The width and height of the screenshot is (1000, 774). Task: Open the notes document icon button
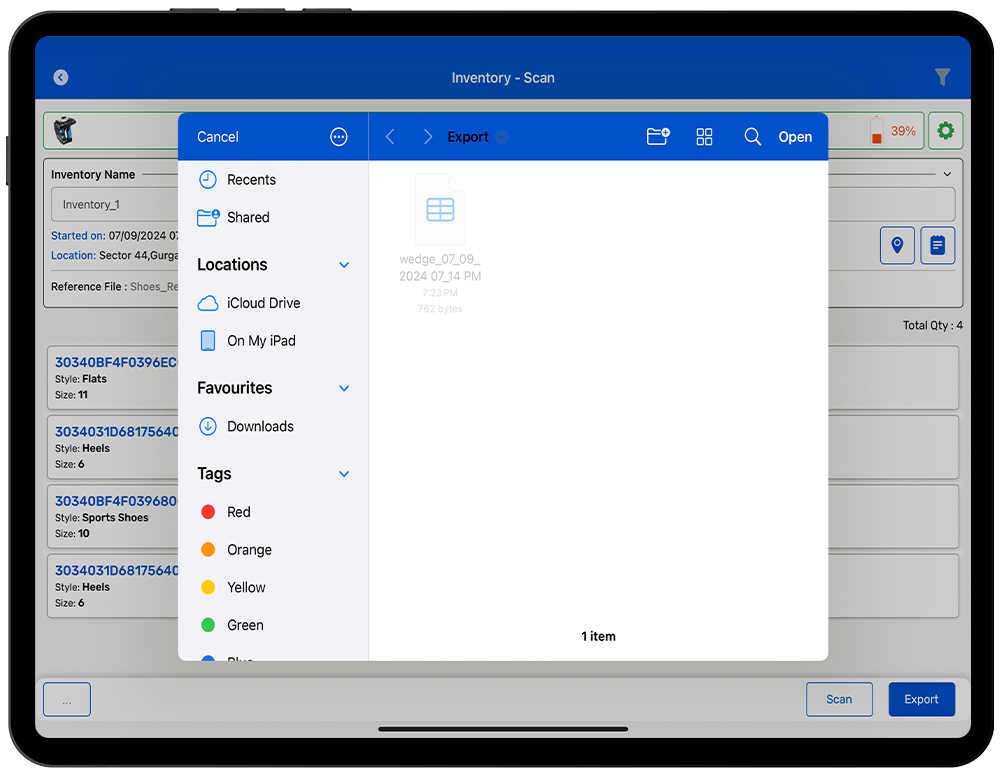937,245
